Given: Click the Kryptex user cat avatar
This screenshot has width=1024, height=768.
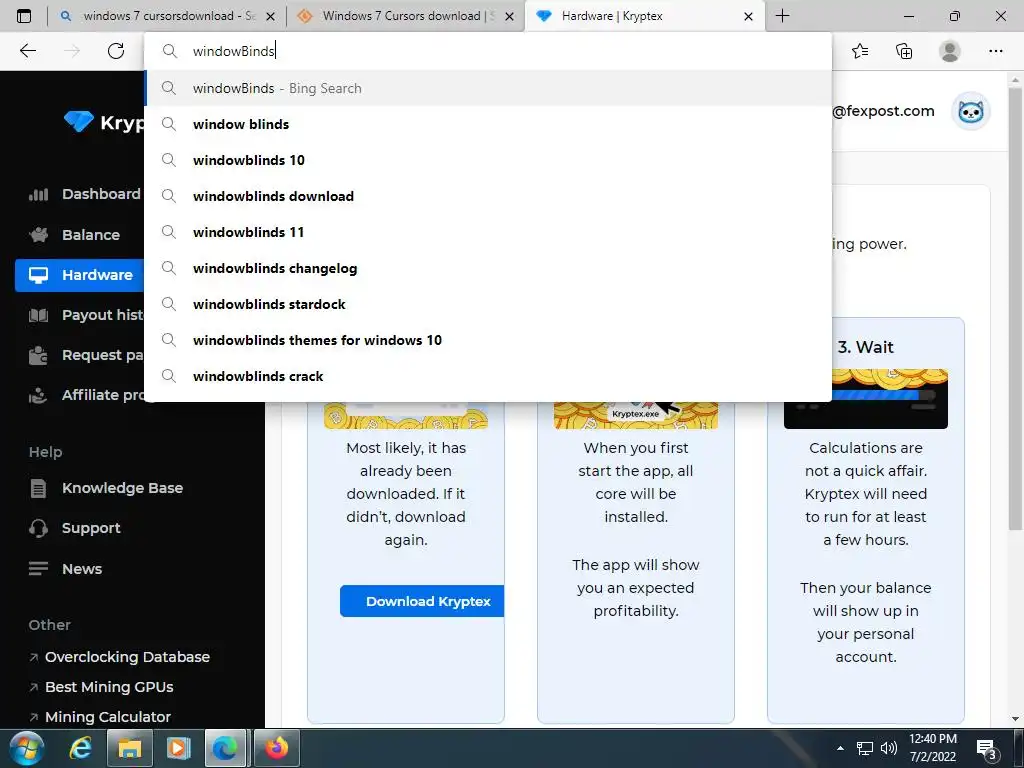Looking at the screenshot, I should click(970, 112).
